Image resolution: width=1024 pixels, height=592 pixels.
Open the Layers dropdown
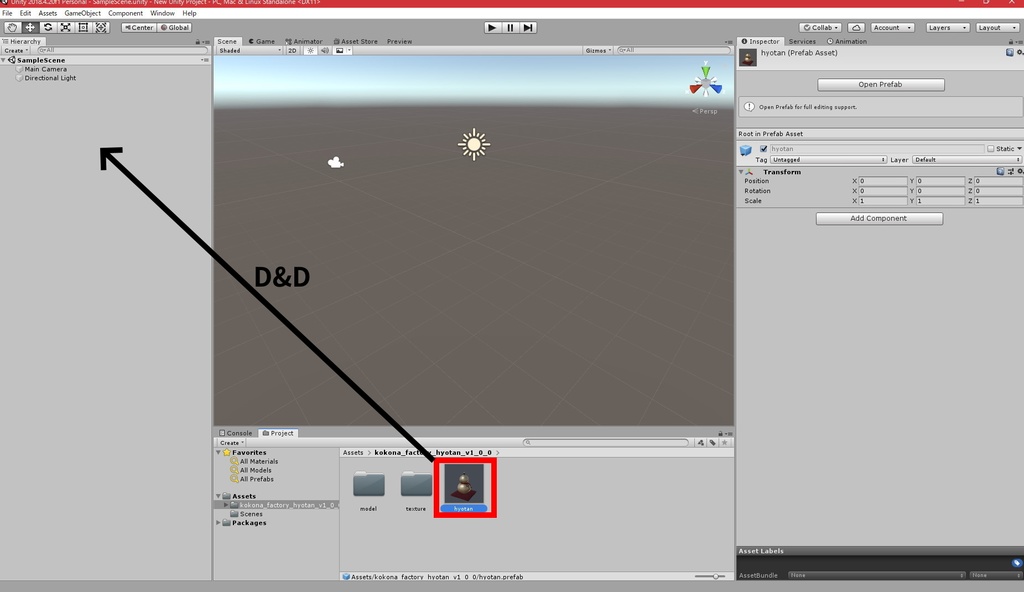[x=947, y=27]
